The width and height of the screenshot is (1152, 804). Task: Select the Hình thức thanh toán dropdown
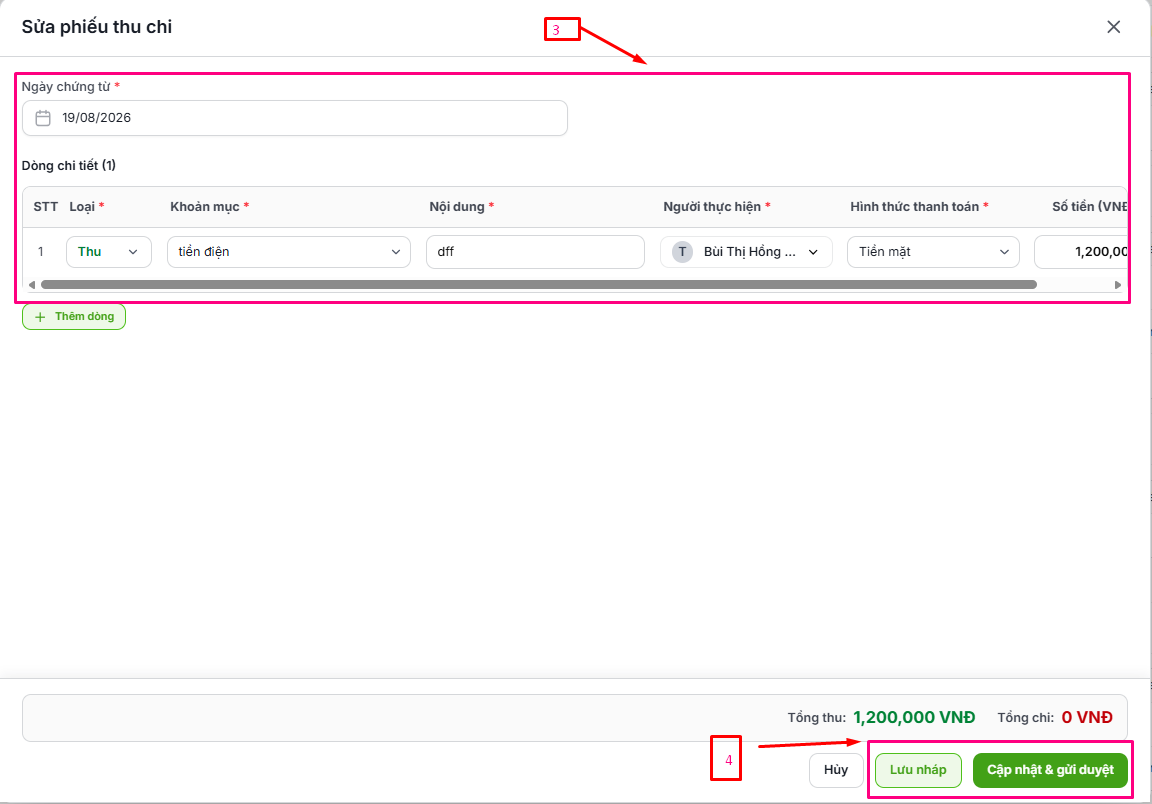[933, 252]
